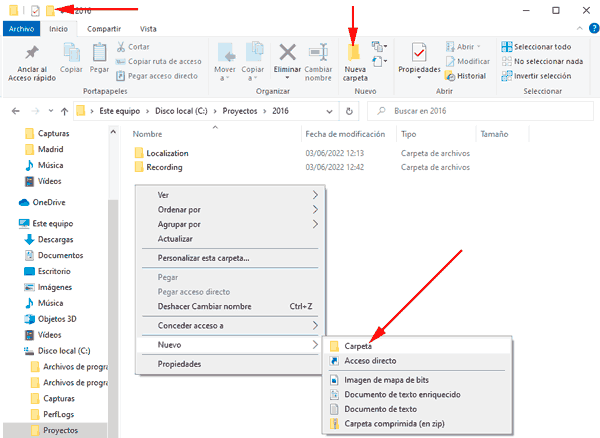Click the Eliminar delete icon
Viewport: 600px width, 438px height.
[287, 61]
